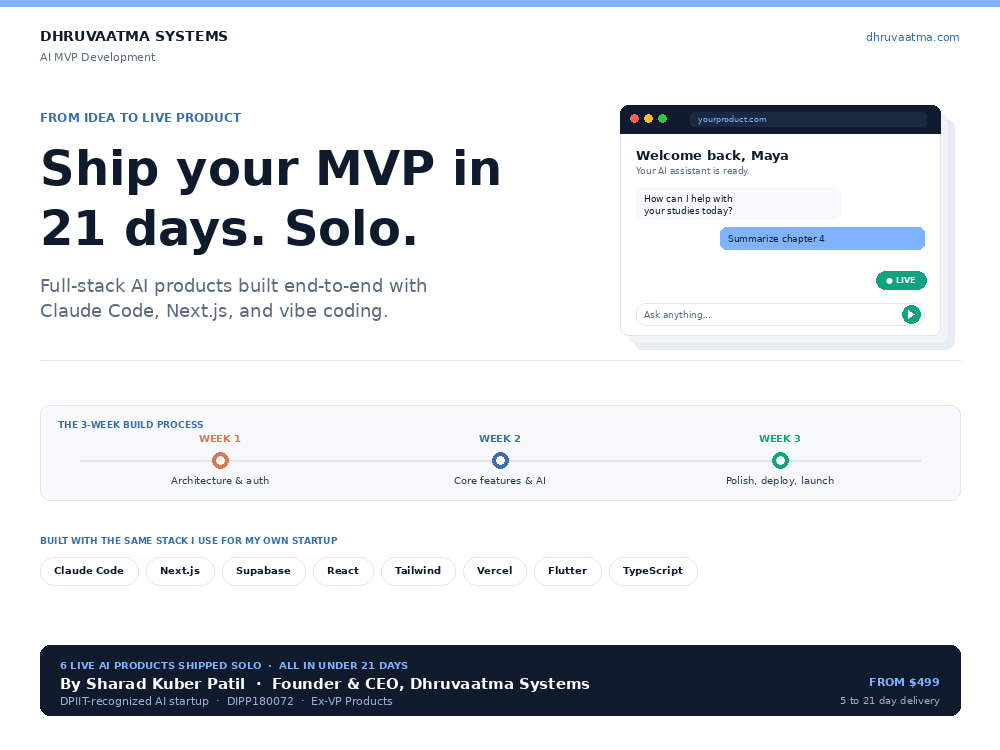Select the Tailwind chip

[418, 571]
